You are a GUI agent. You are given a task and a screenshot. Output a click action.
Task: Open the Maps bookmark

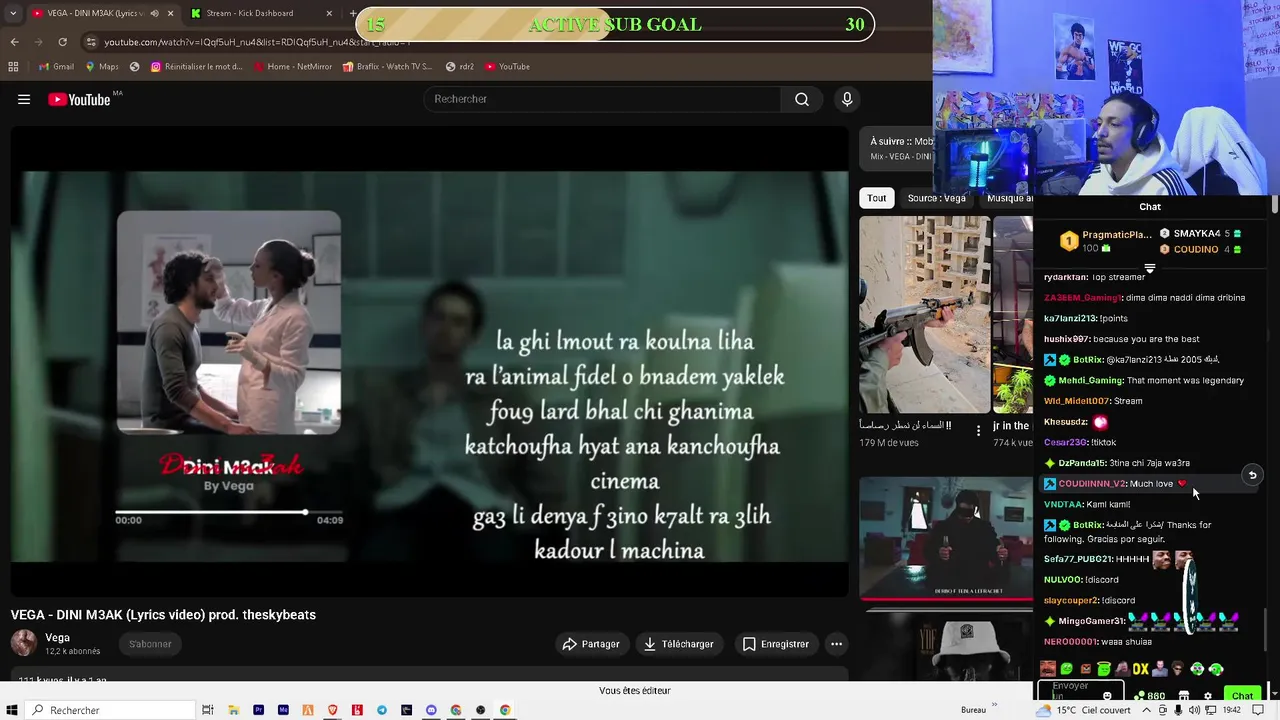102,67
